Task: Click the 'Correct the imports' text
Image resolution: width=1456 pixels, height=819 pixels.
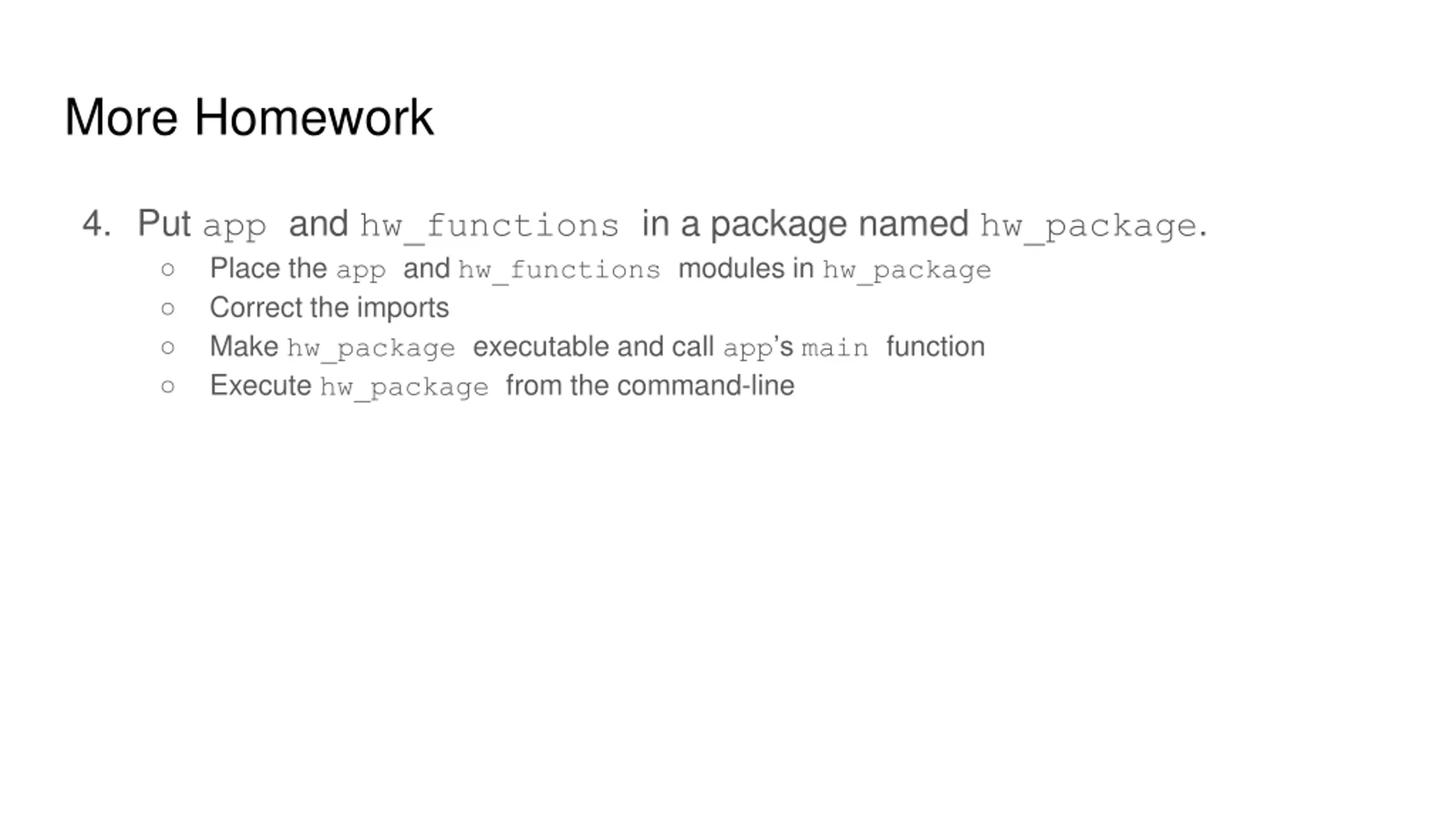Action: pos(329,308)
